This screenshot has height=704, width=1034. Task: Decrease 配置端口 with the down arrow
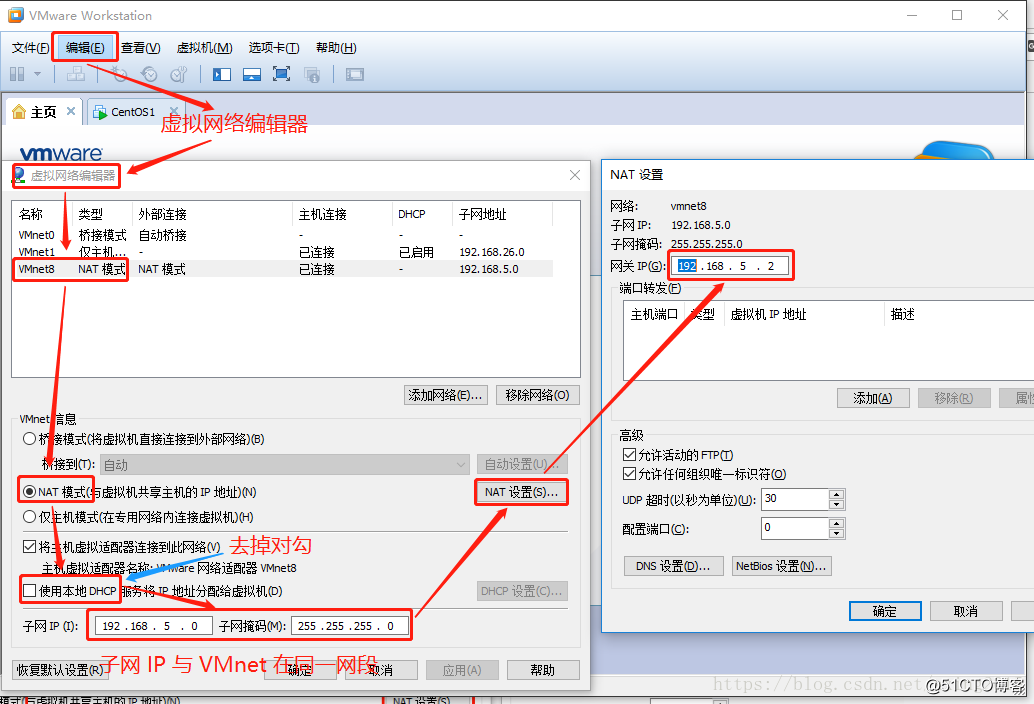(x=837, y=533)
